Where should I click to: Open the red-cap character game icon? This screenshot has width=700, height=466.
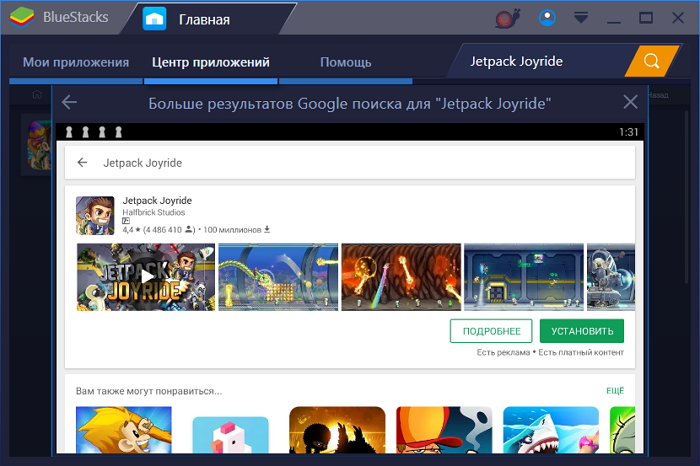pos(444,430)
